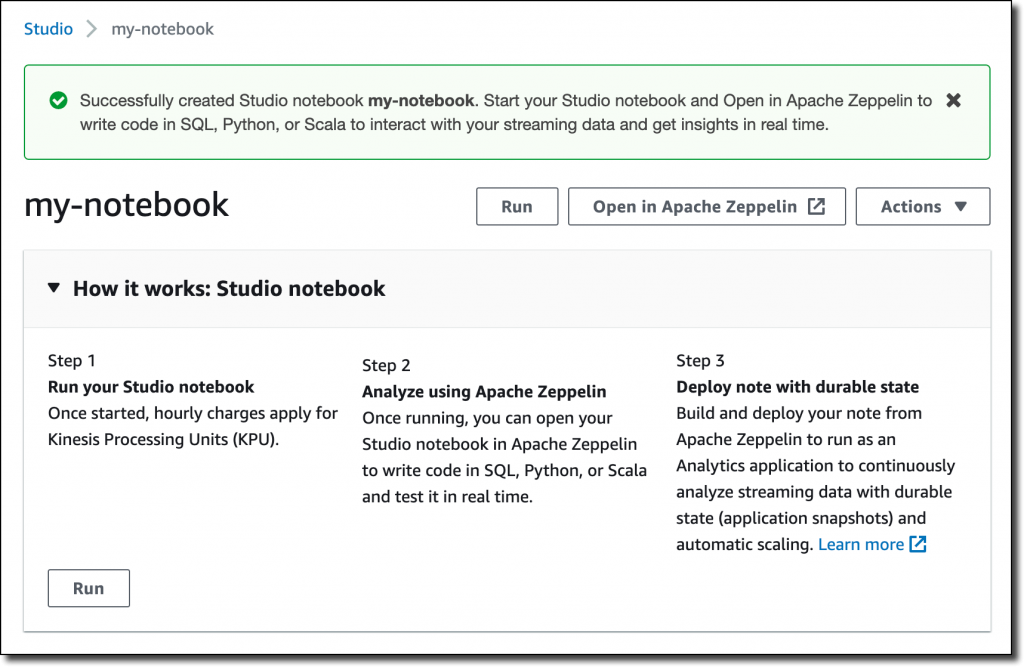Click the external-link icon beside Open in Apache Zeppelin
Viewport: 1024px width, 667px height.
[817, 206]
